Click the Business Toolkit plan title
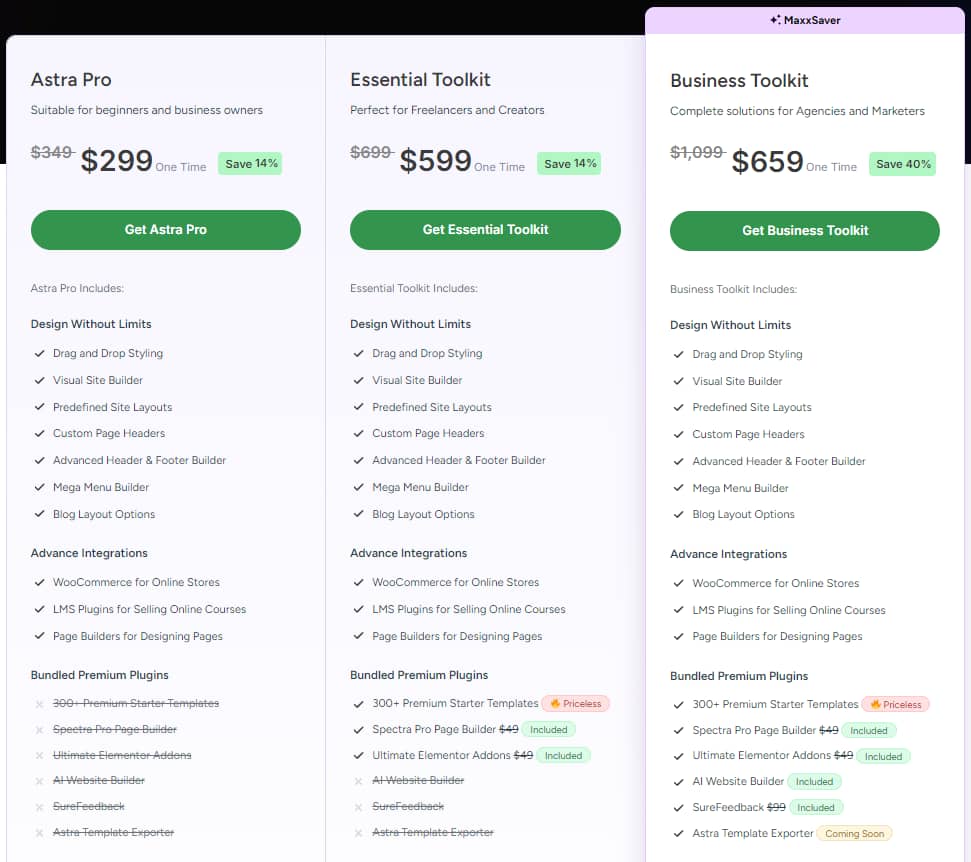Screen dimensions: 971x862 coord(739,81)
